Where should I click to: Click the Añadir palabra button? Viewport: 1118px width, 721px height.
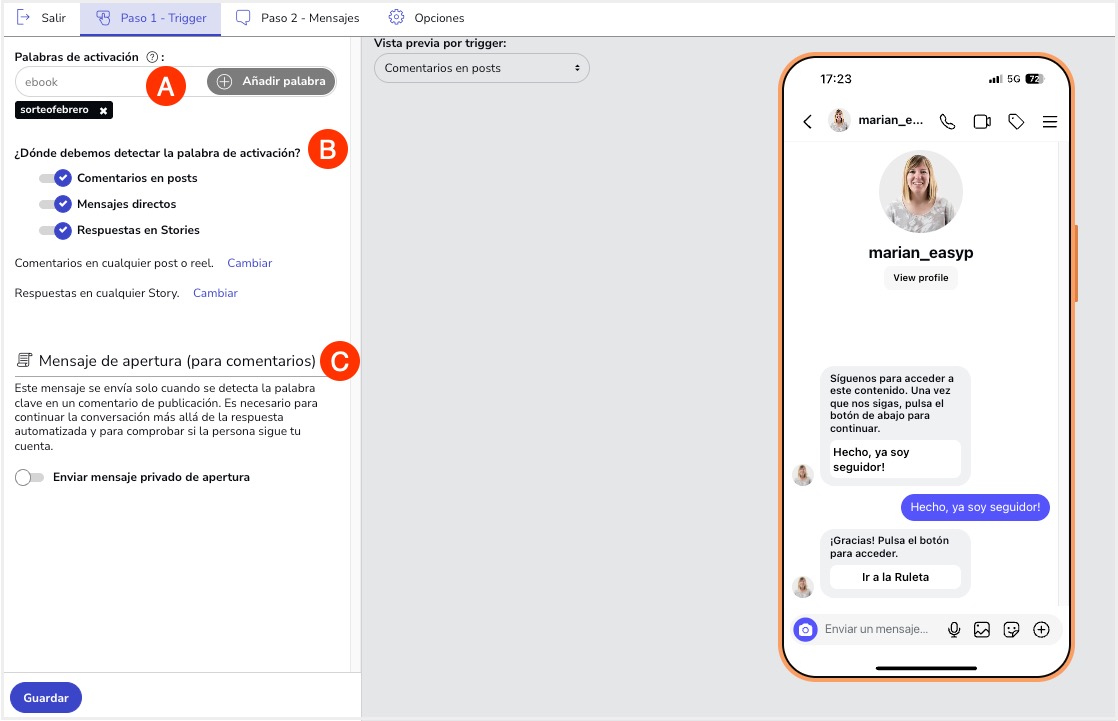click(272, 82)
